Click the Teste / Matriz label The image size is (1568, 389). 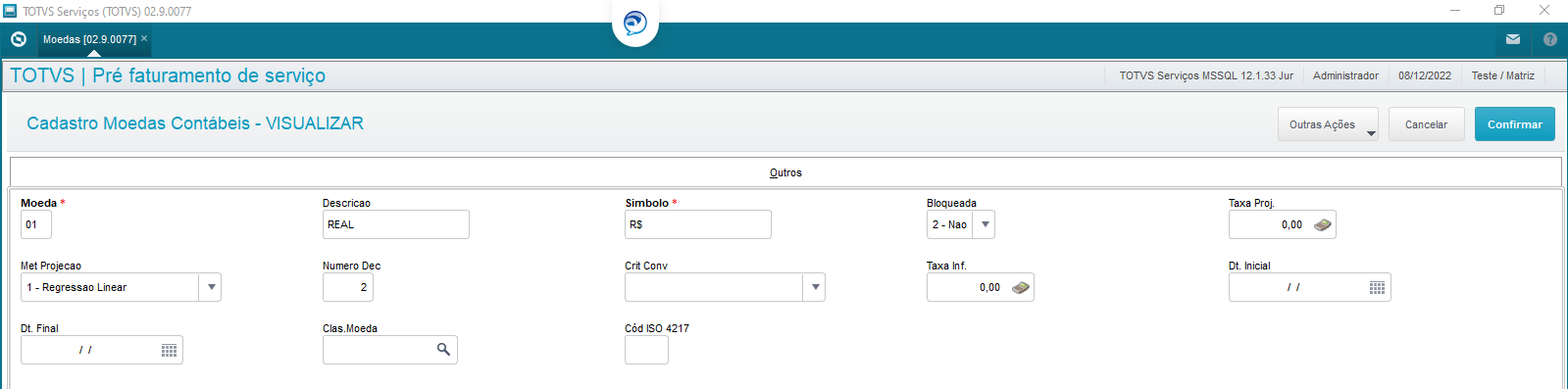click(1502, 75)
